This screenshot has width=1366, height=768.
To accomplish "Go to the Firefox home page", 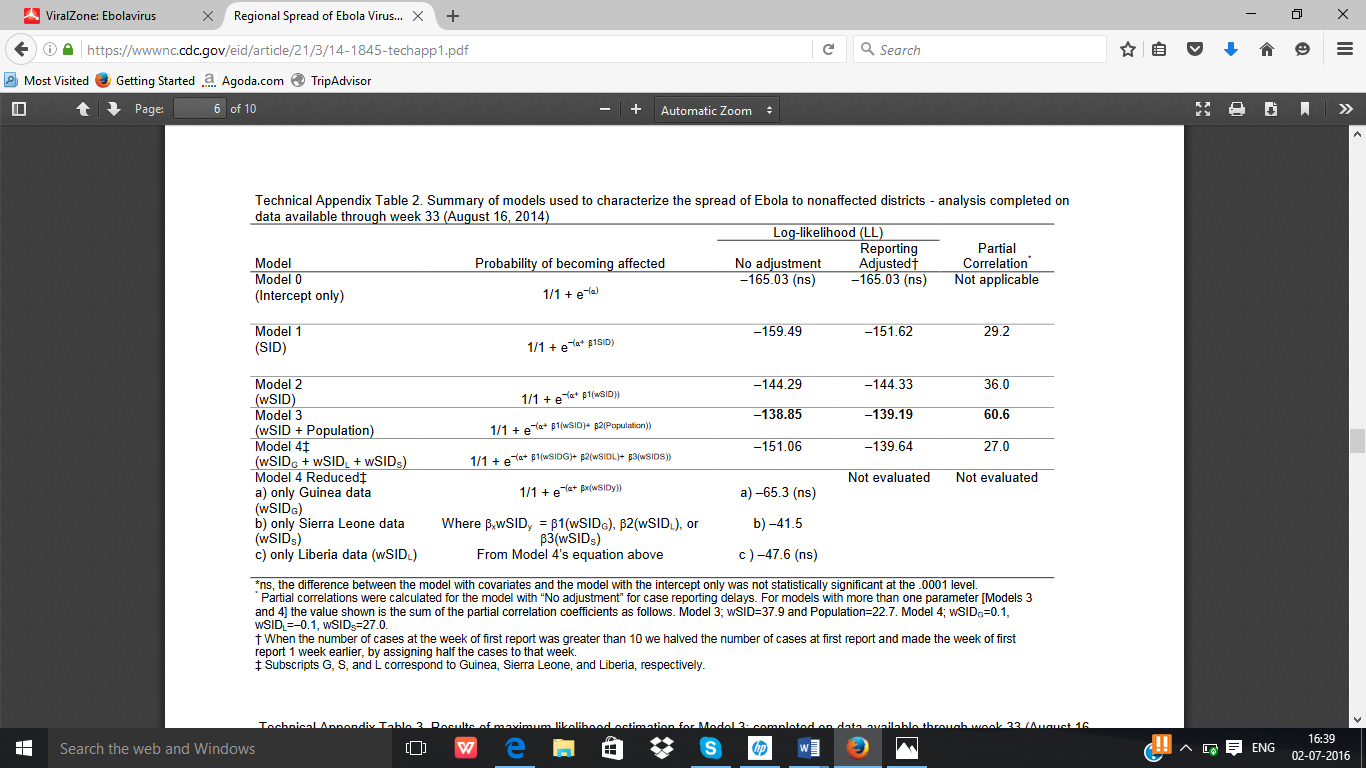I will coord(1266,49).
